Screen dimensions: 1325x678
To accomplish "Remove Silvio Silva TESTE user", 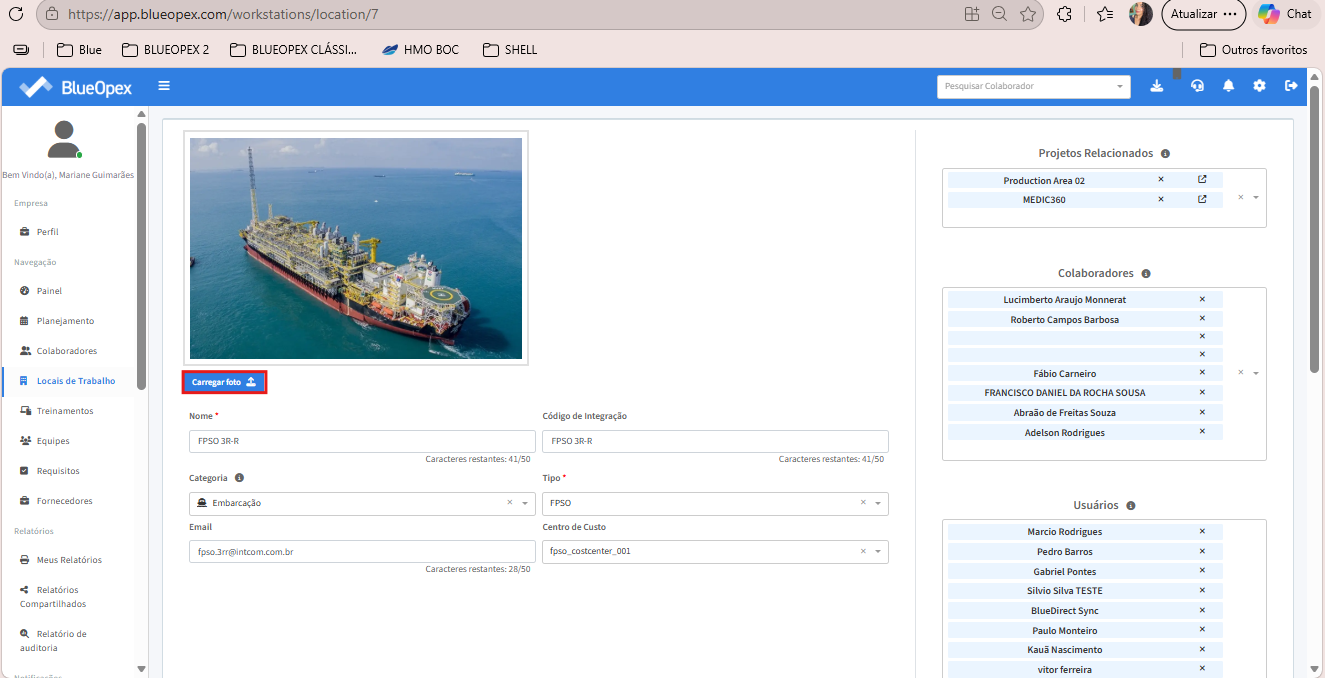I will click(x=1202, y=590).
